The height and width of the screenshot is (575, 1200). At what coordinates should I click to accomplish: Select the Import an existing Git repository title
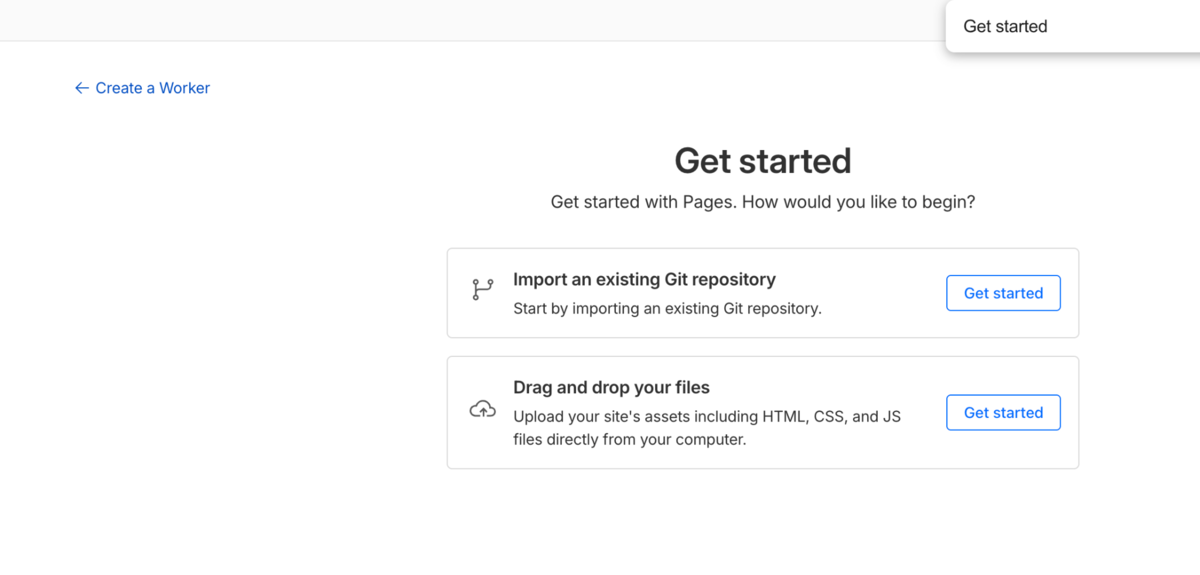click(644, 279)
